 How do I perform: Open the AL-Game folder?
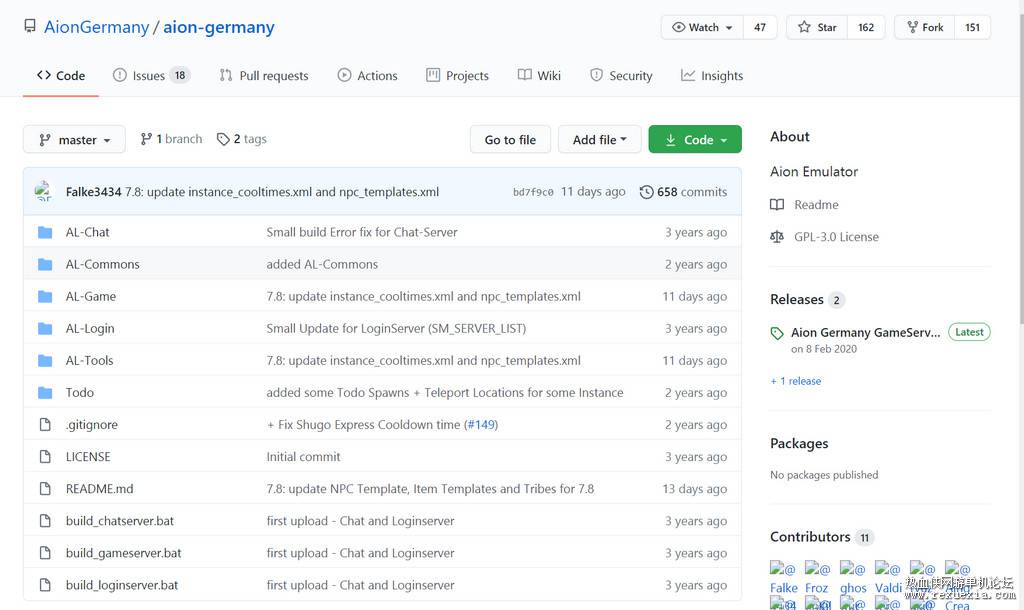coord(91,296)
